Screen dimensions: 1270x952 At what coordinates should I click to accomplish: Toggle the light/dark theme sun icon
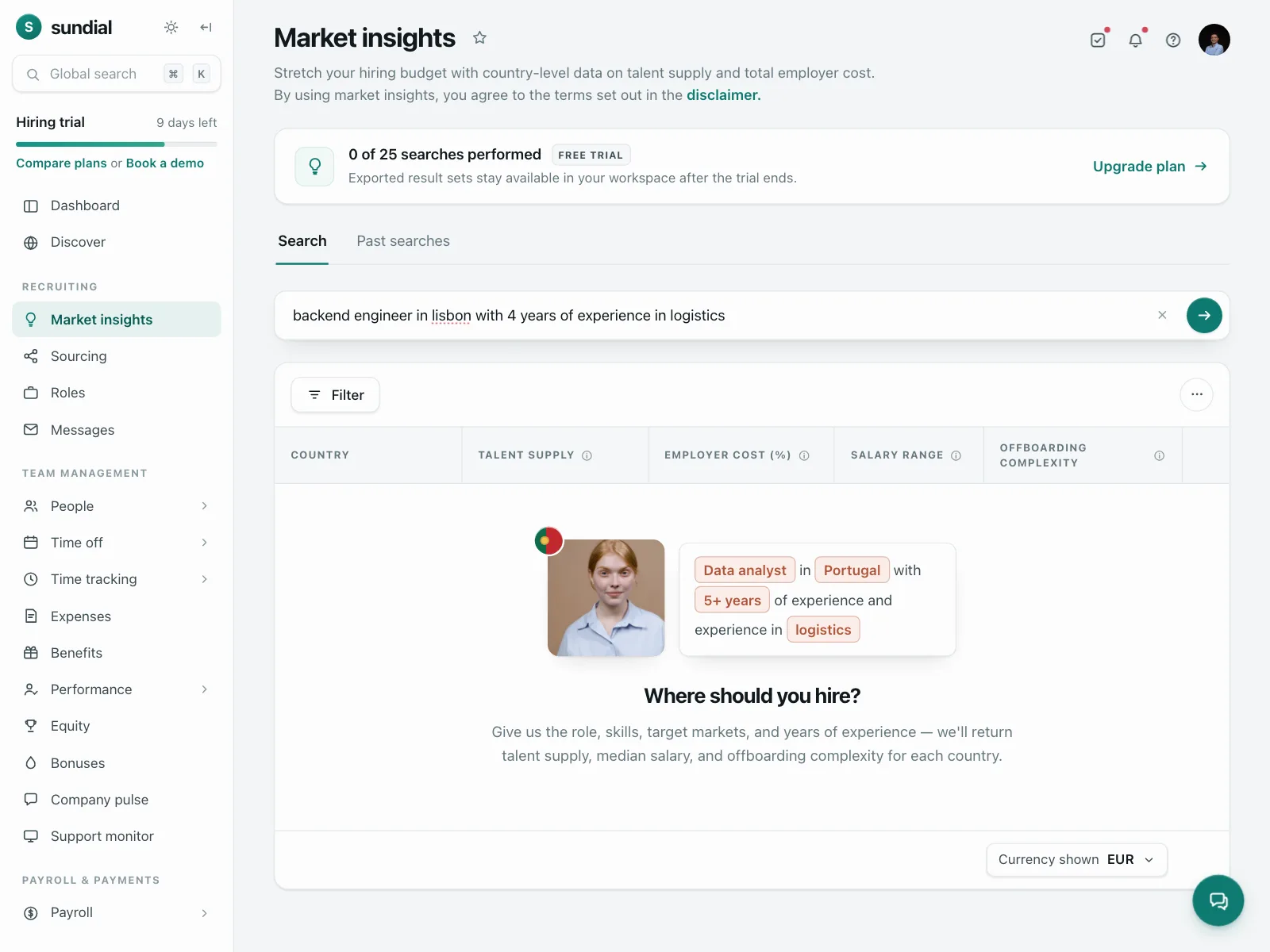click(171, 28)
